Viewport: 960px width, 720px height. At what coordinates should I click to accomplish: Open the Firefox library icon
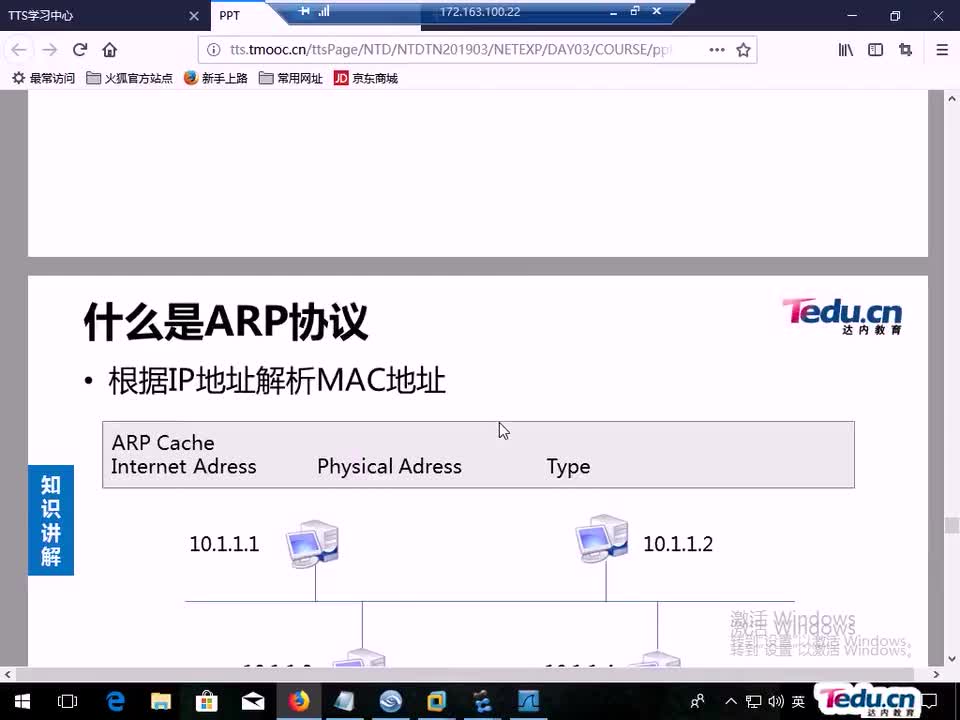click(846, 50)
